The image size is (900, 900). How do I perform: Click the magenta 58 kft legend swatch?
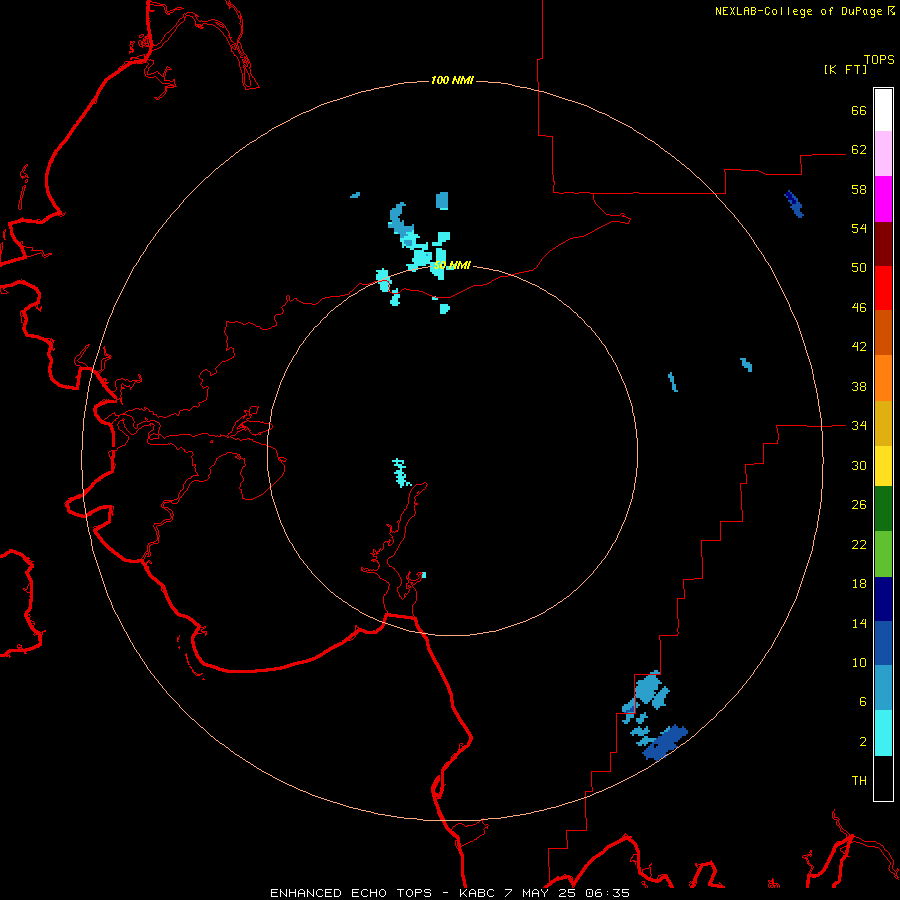click(x=883, y=198)
